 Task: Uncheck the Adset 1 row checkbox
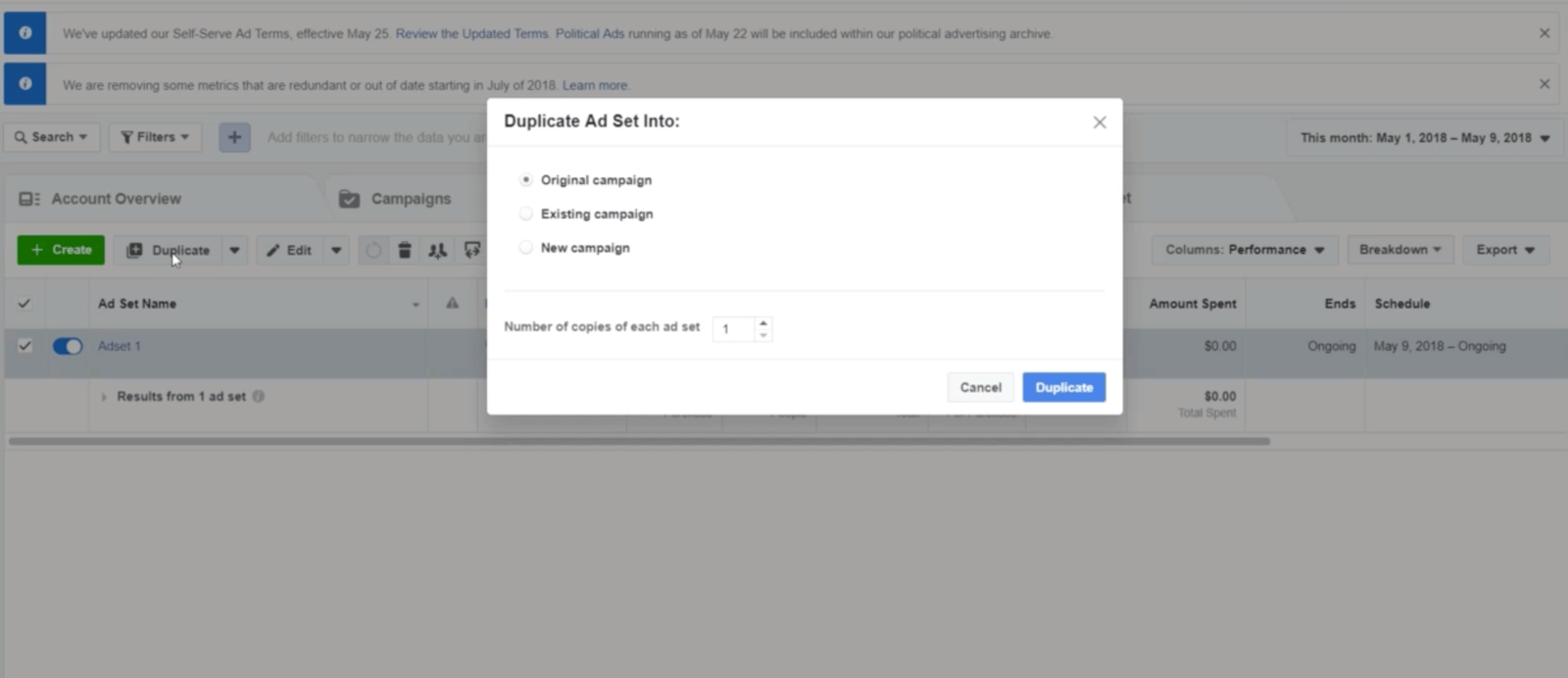[x=24, y=346]
